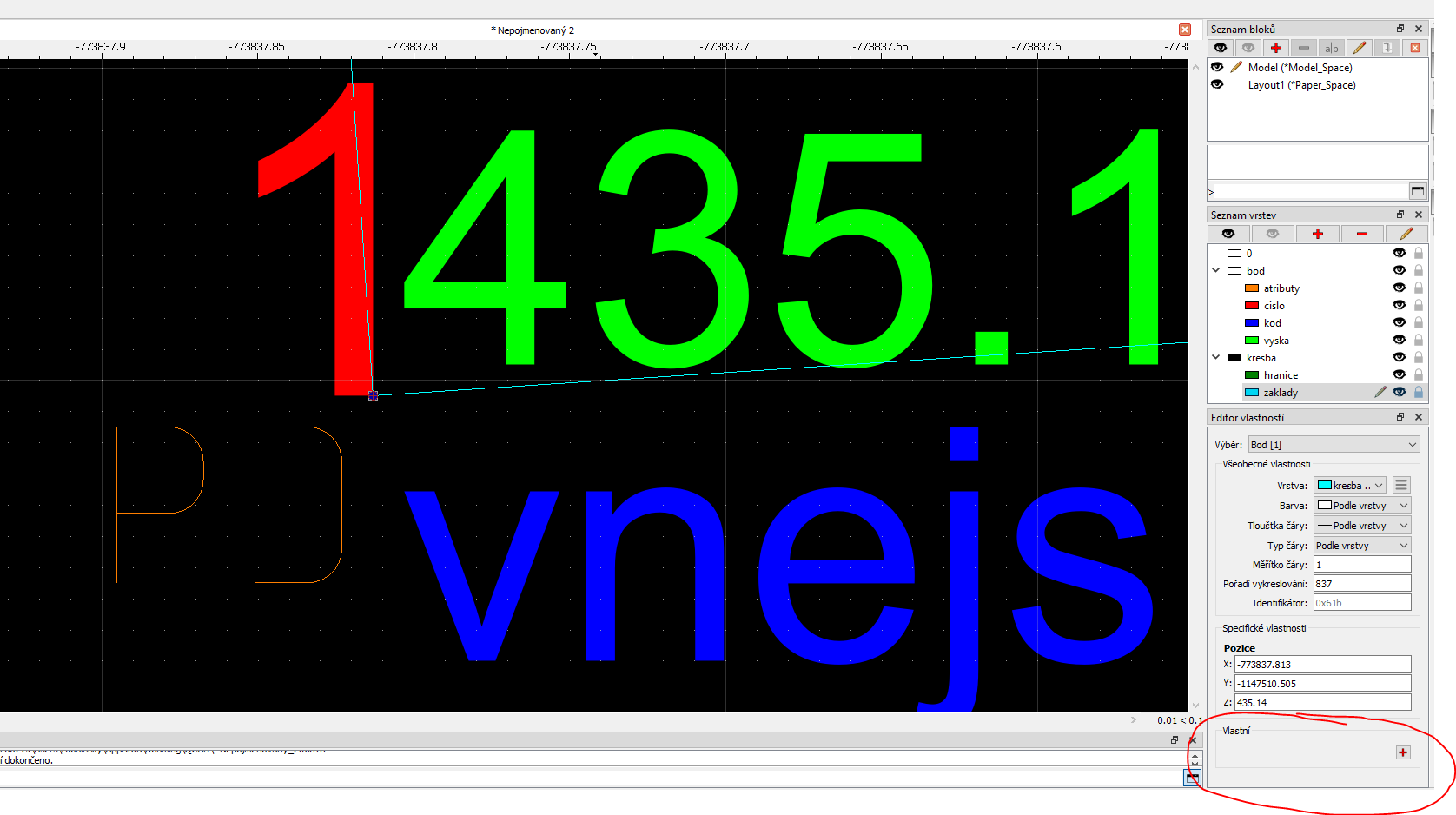Image resolution: width=1456 pixels, height=815 pixels.
Task: Close the Nepojmenovaný 2 document tab
Action: coord(1185,30)
